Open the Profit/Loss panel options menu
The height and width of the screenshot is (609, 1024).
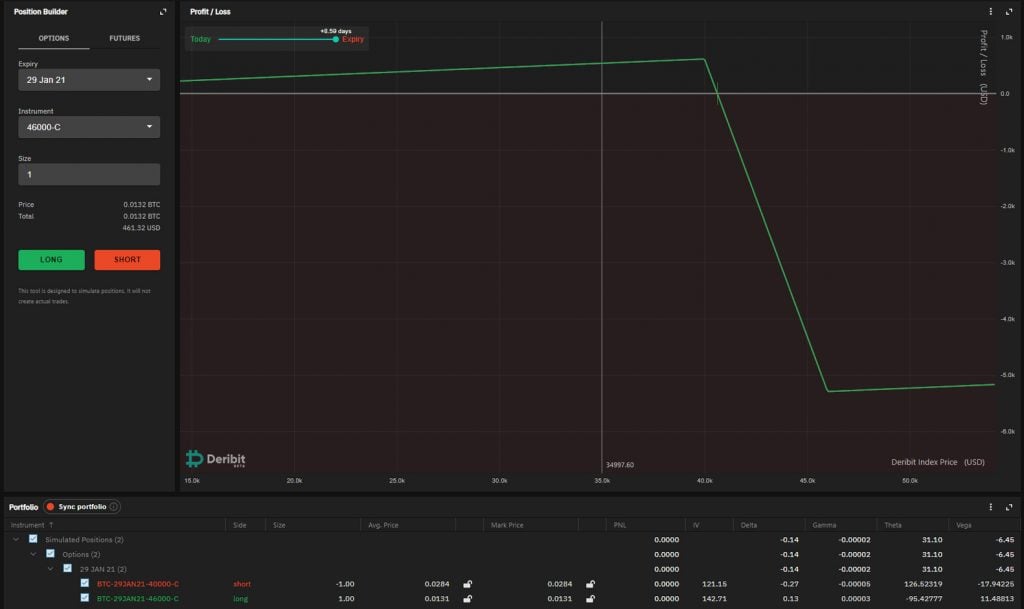coord(989,11)
